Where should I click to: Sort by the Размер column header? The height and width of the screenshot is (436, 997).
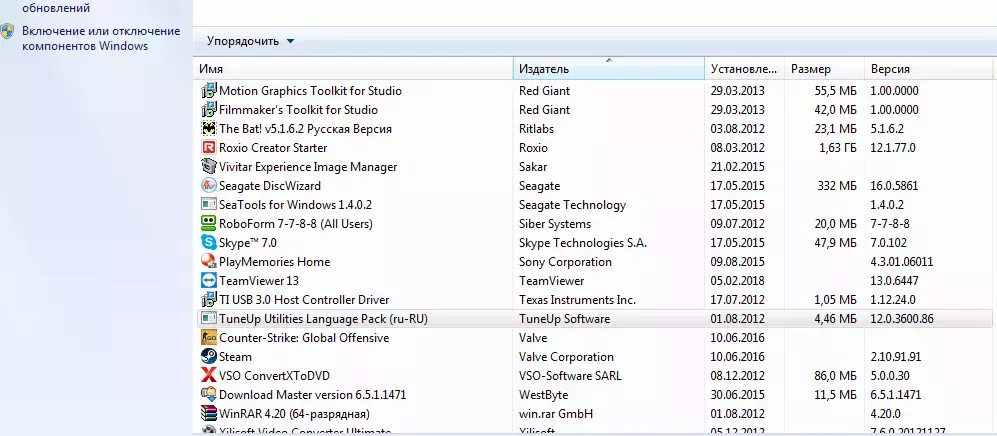825,69
